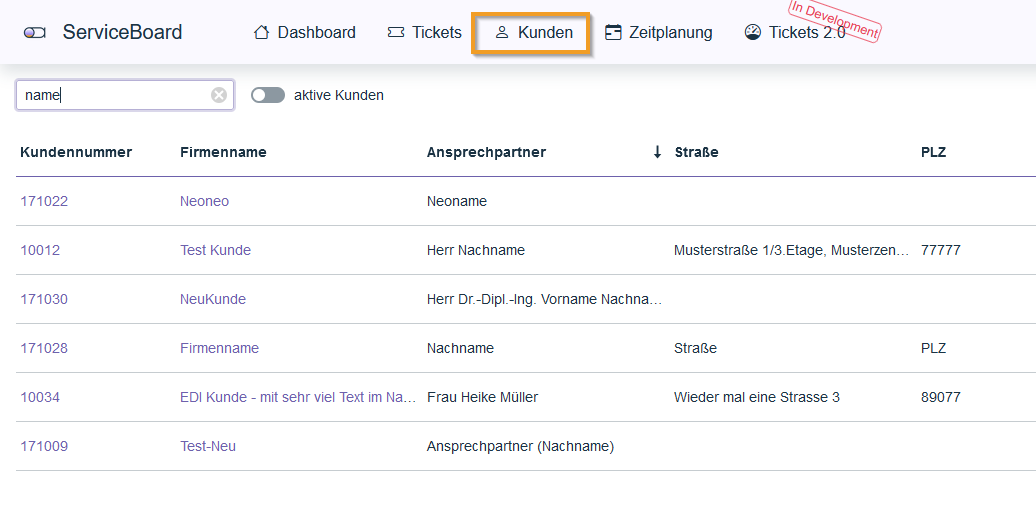Click the Tickets ticket icon

396,33
